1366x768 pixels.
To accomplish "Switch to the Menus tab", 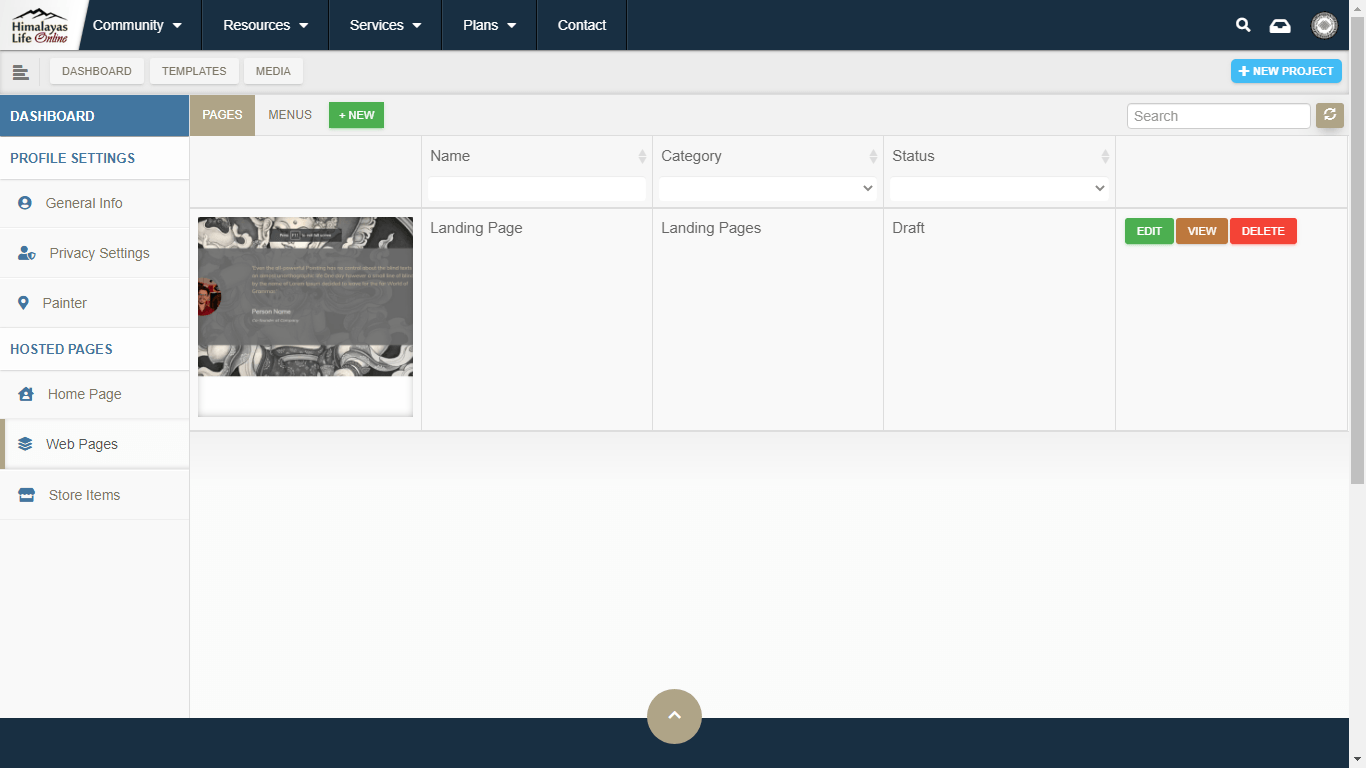I will [290, 115].
